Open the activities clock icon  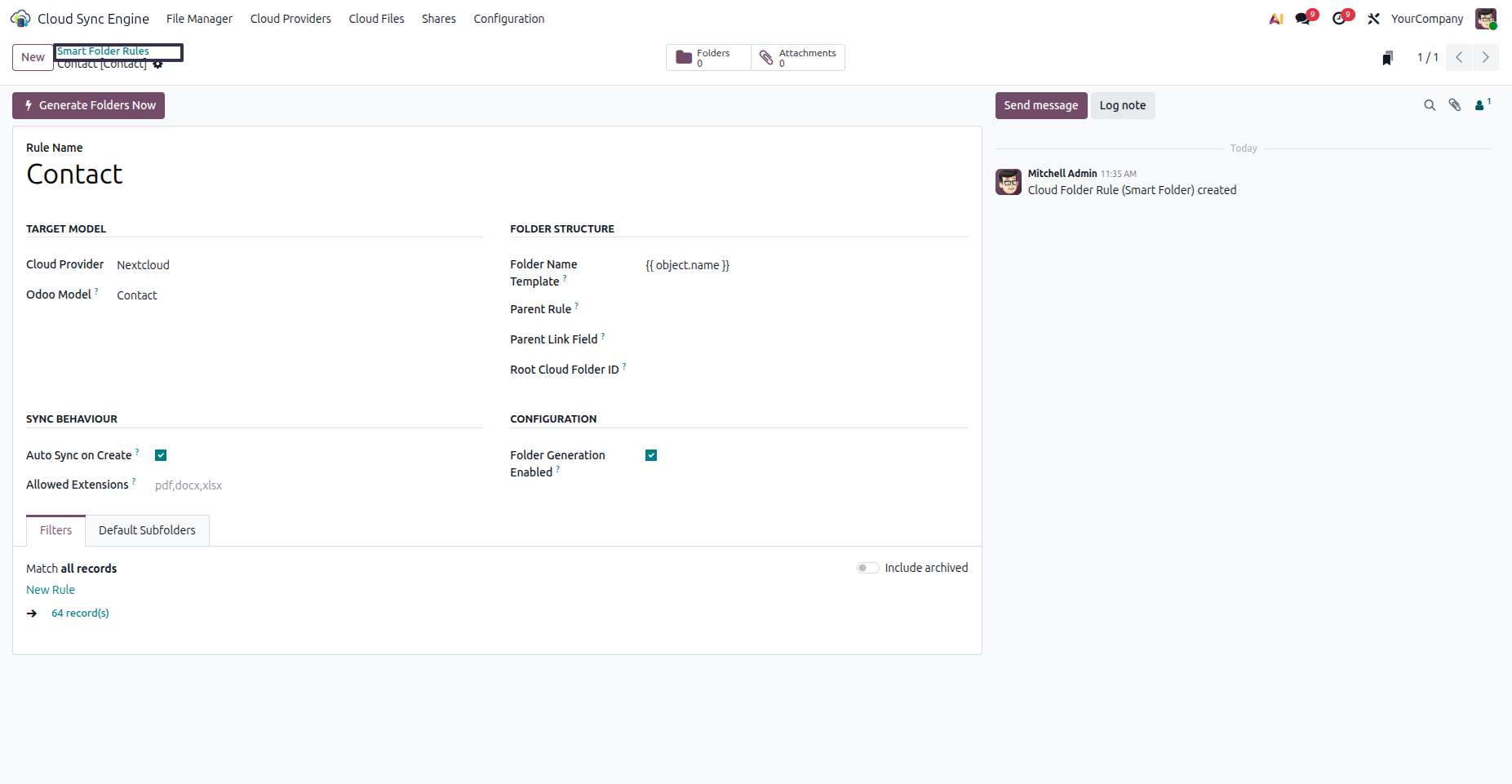tap(1340, 19)
